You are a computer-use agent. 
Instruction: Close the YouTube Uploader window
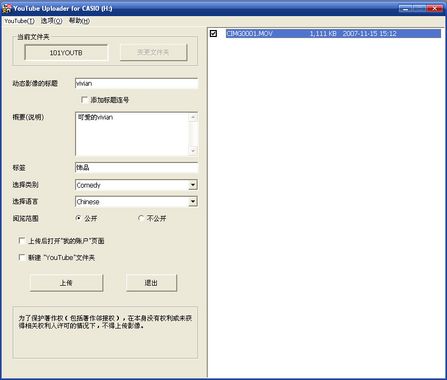435,8
